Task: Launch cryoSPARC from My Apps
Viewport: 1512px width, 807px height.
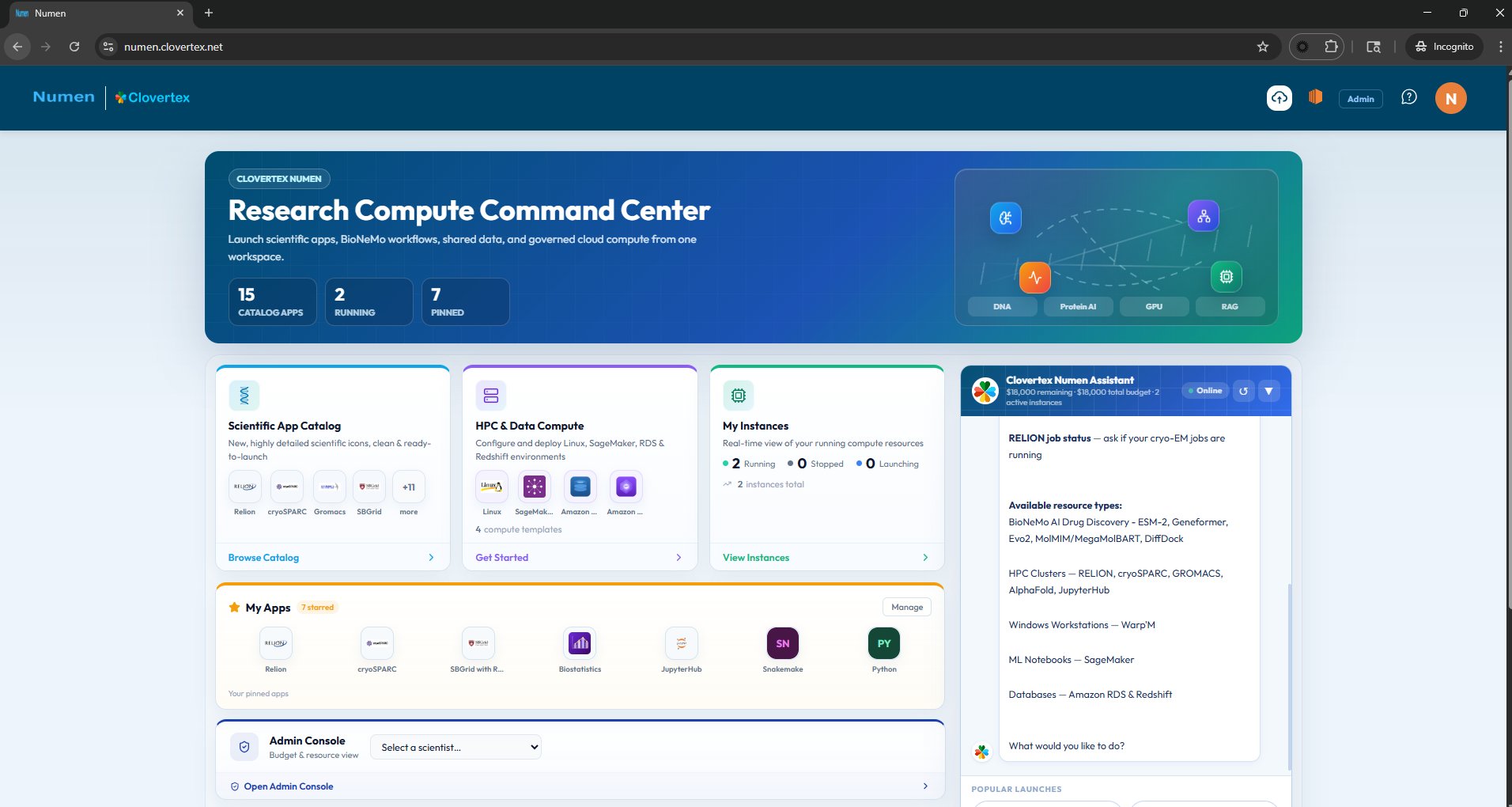Action: [377, 643]
